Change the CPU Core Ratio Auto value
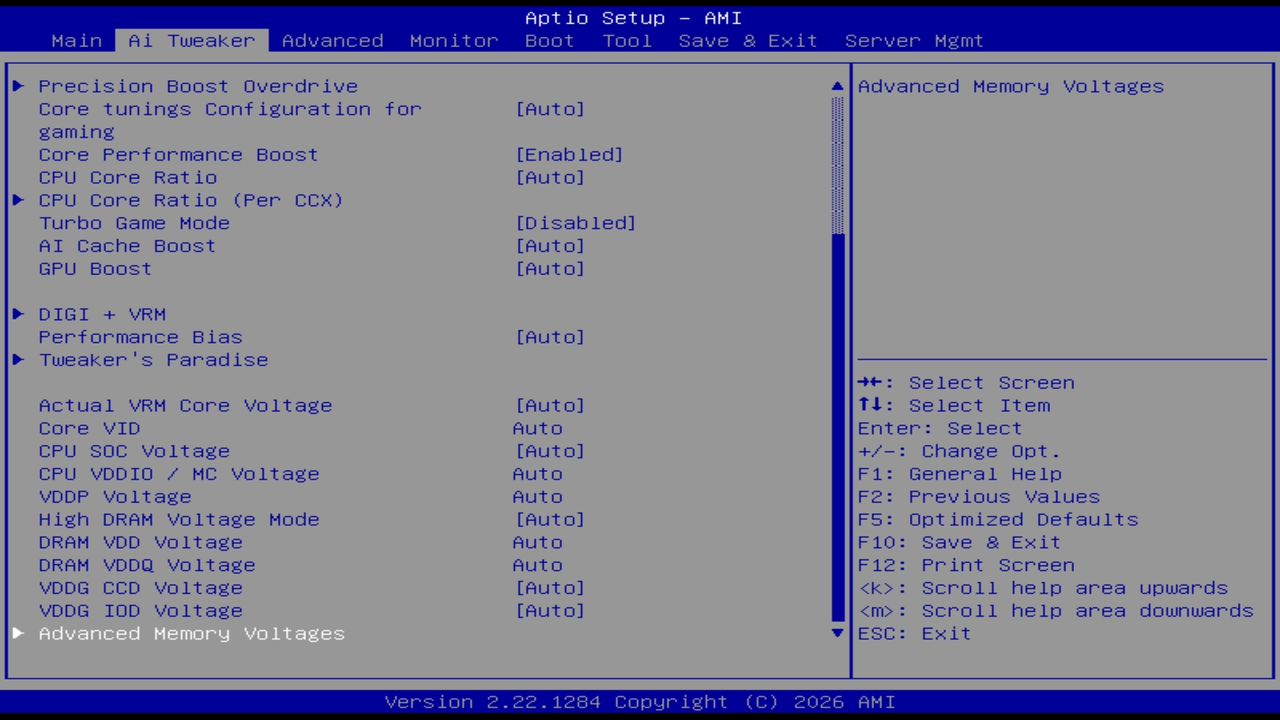This screenshot has width=1280, height=720. (550, 178)
